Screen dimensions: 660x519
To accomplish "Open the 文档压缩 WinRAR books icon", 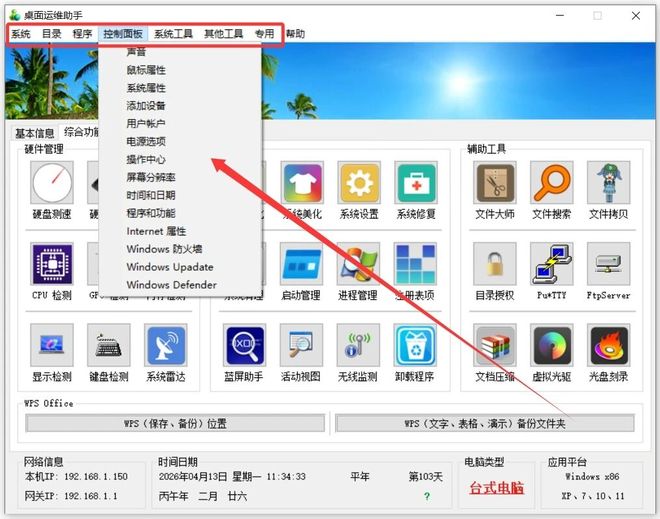I will (495, 345).
